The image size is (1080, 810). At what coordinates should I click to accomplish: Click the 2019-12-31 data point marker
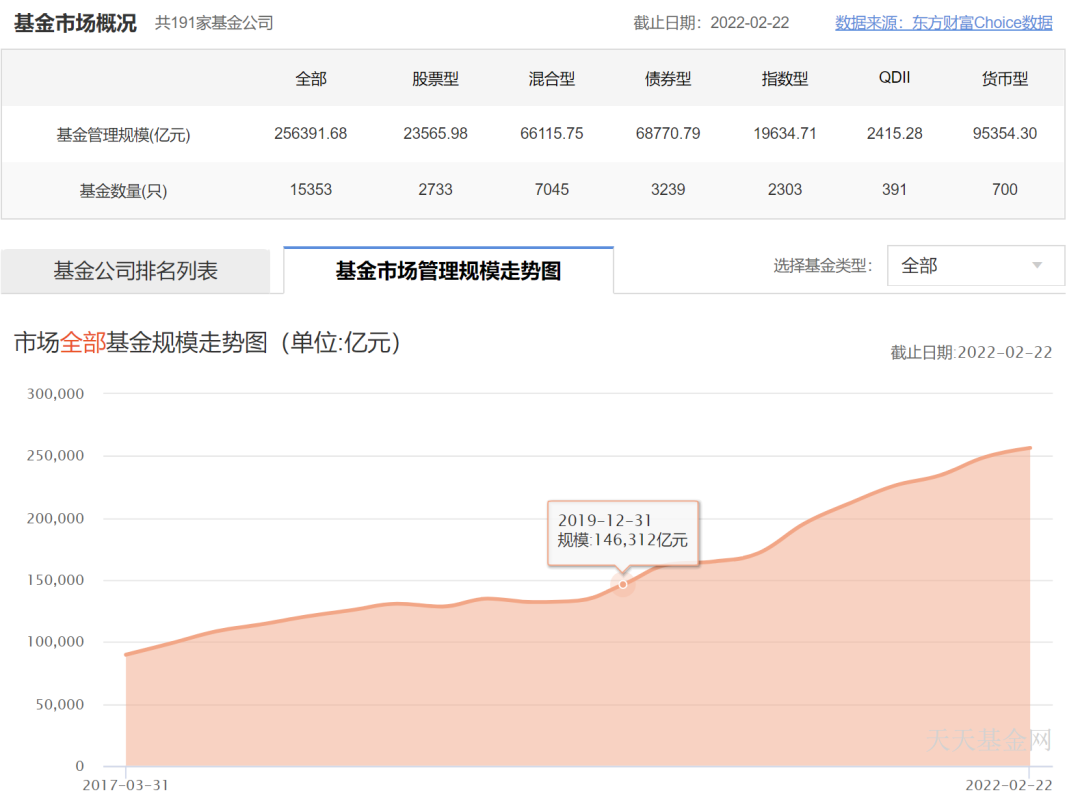pyautogui.click(x=623, y=583)
